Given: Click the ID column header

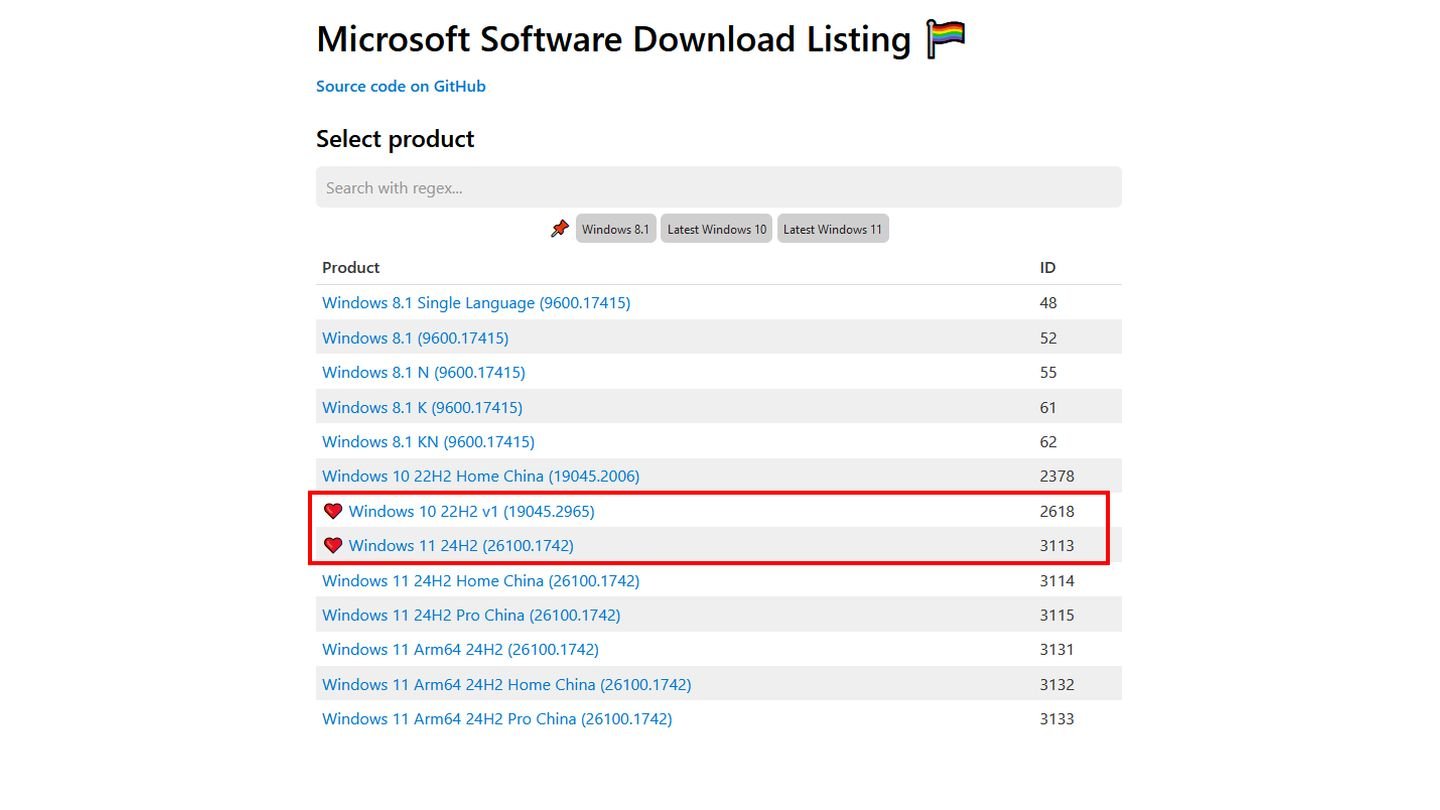Looking at the screenshot, I should pos(1048,268).
